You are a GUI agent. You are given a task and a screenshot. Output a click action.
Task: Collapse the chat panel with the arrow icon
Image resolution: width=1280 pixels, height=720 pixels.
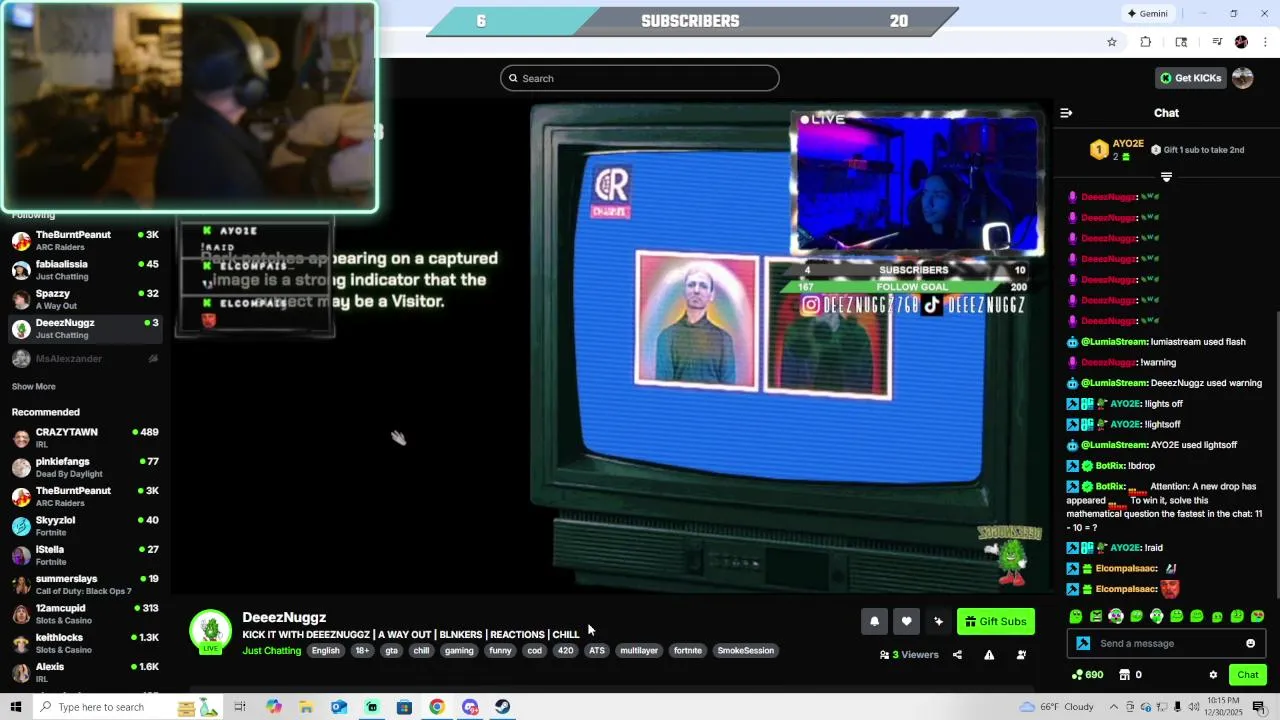click(x=1066, y=113)
